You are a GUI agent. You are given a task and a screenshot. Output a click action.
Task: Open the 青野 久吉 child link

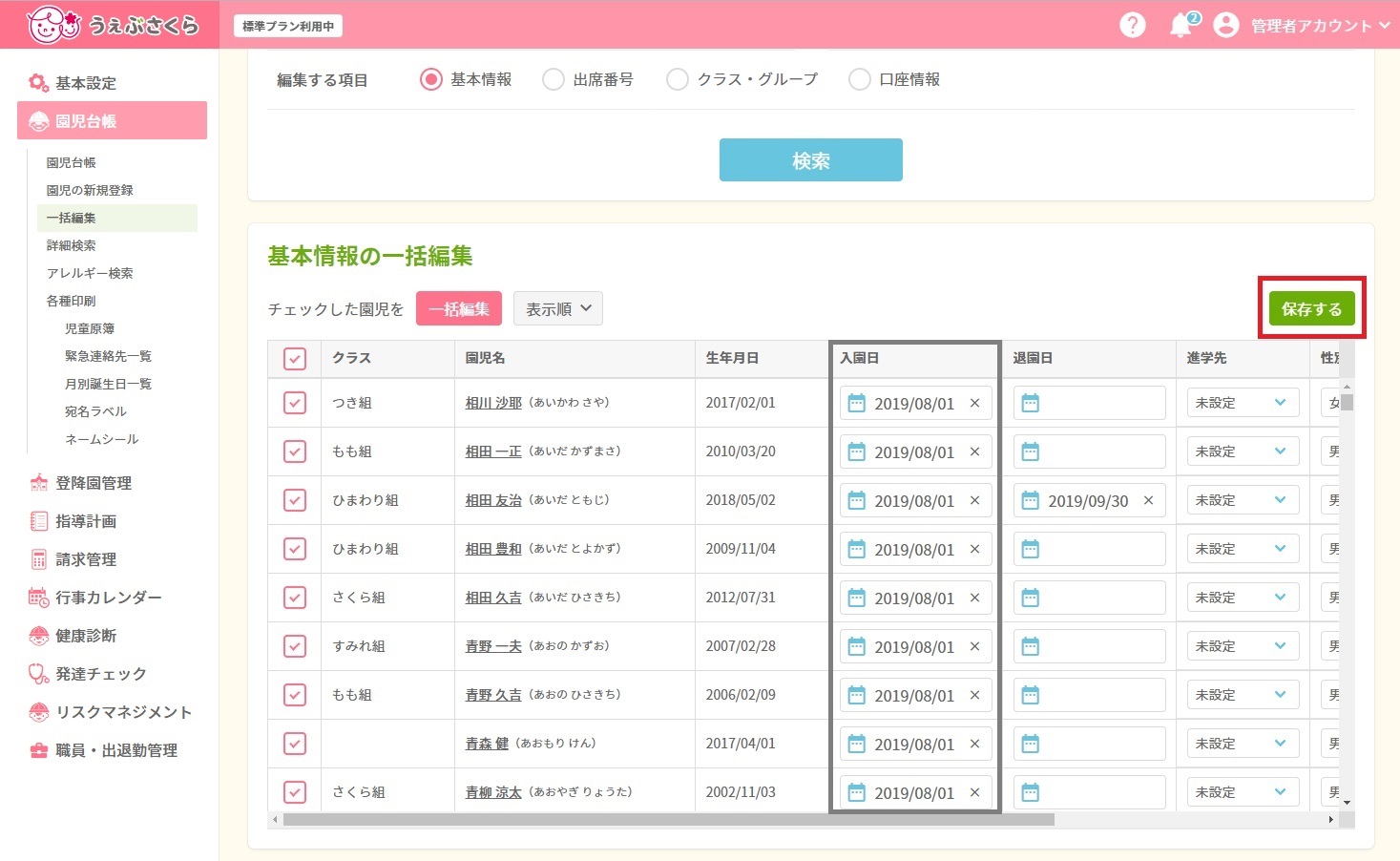point(493,695)
